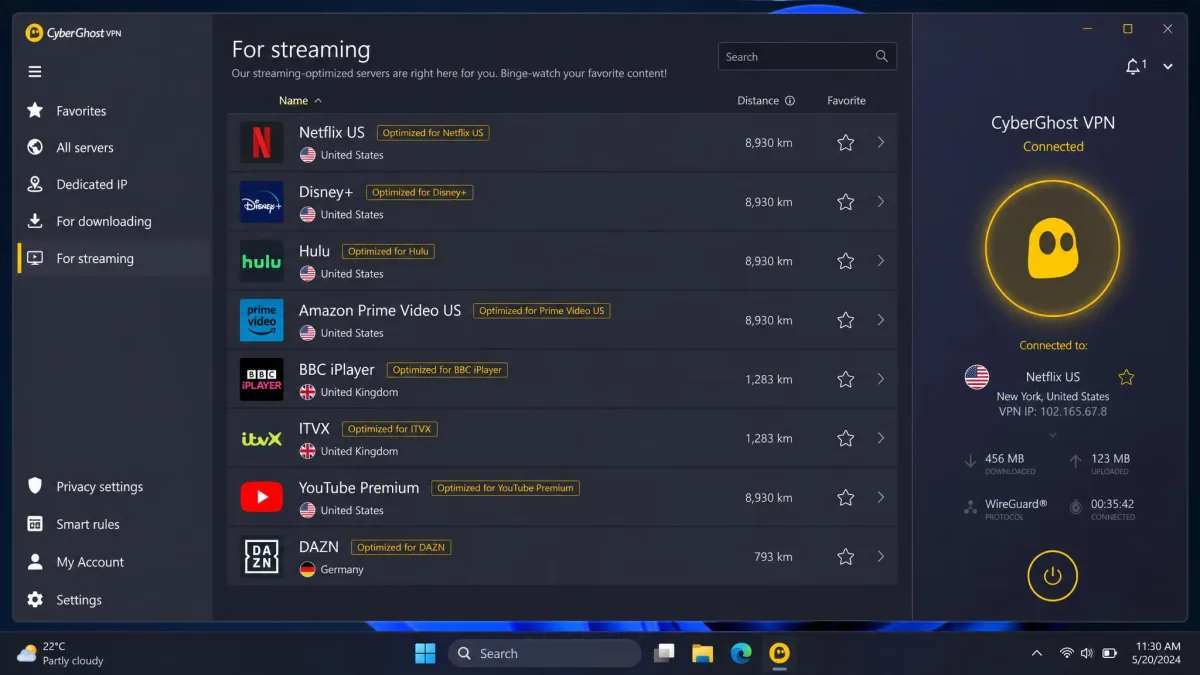This screenshot has height=675, width=1200.
Task: Click the Netflix US logo thumbnail
Action: point(261,142)
